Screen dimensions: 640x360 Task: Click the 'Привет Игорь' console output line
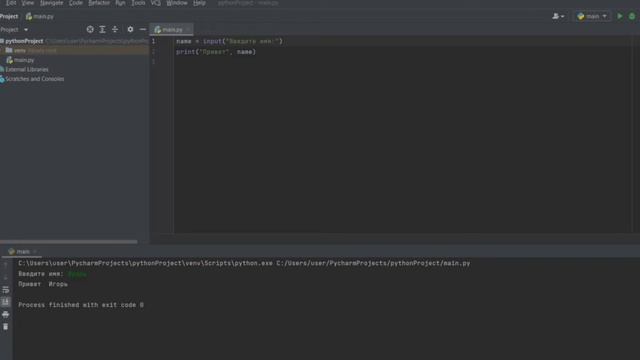[43, 284]
